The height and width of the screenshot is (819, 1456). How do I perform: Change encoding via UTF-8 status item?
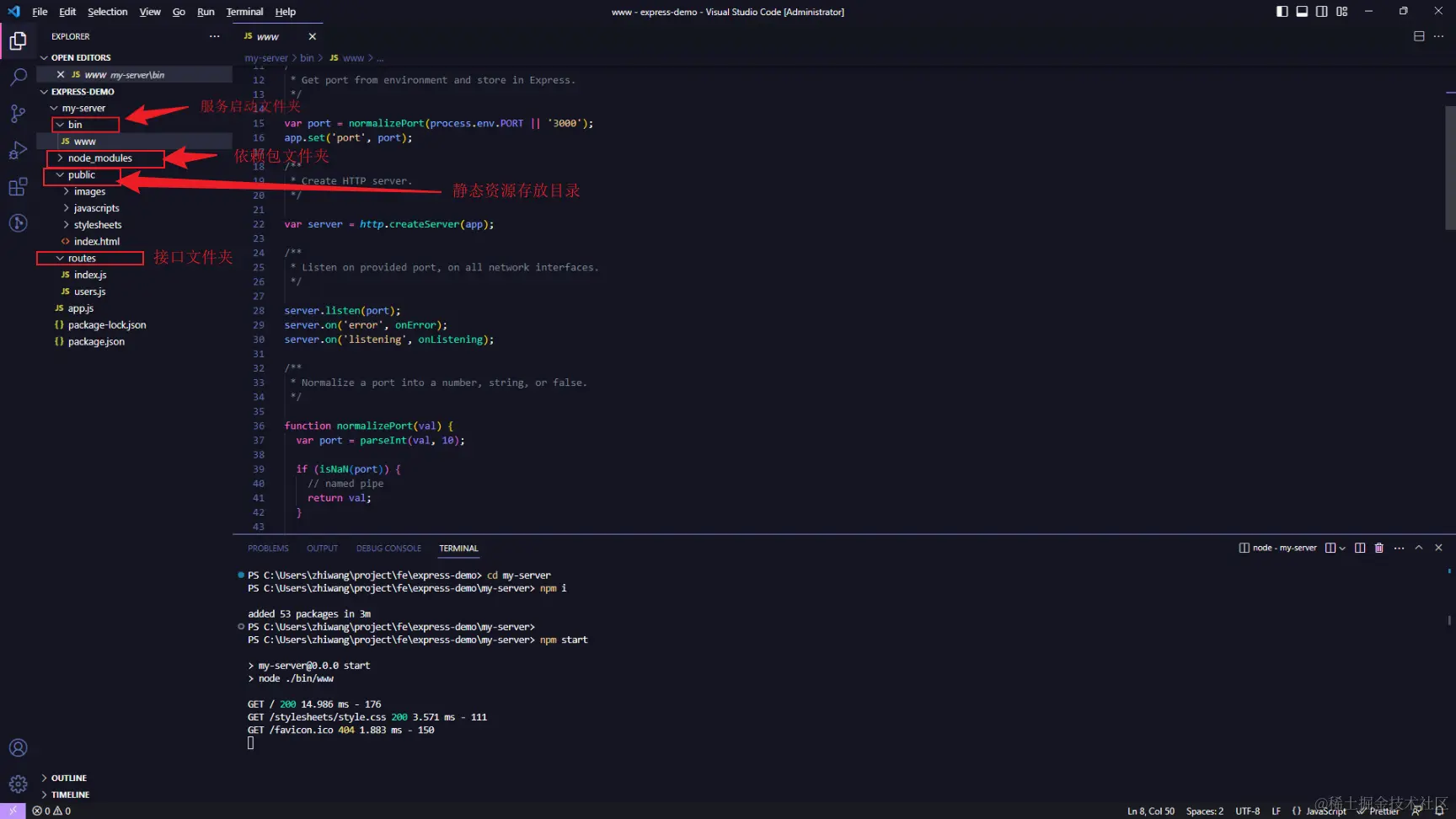[1248, 811]
